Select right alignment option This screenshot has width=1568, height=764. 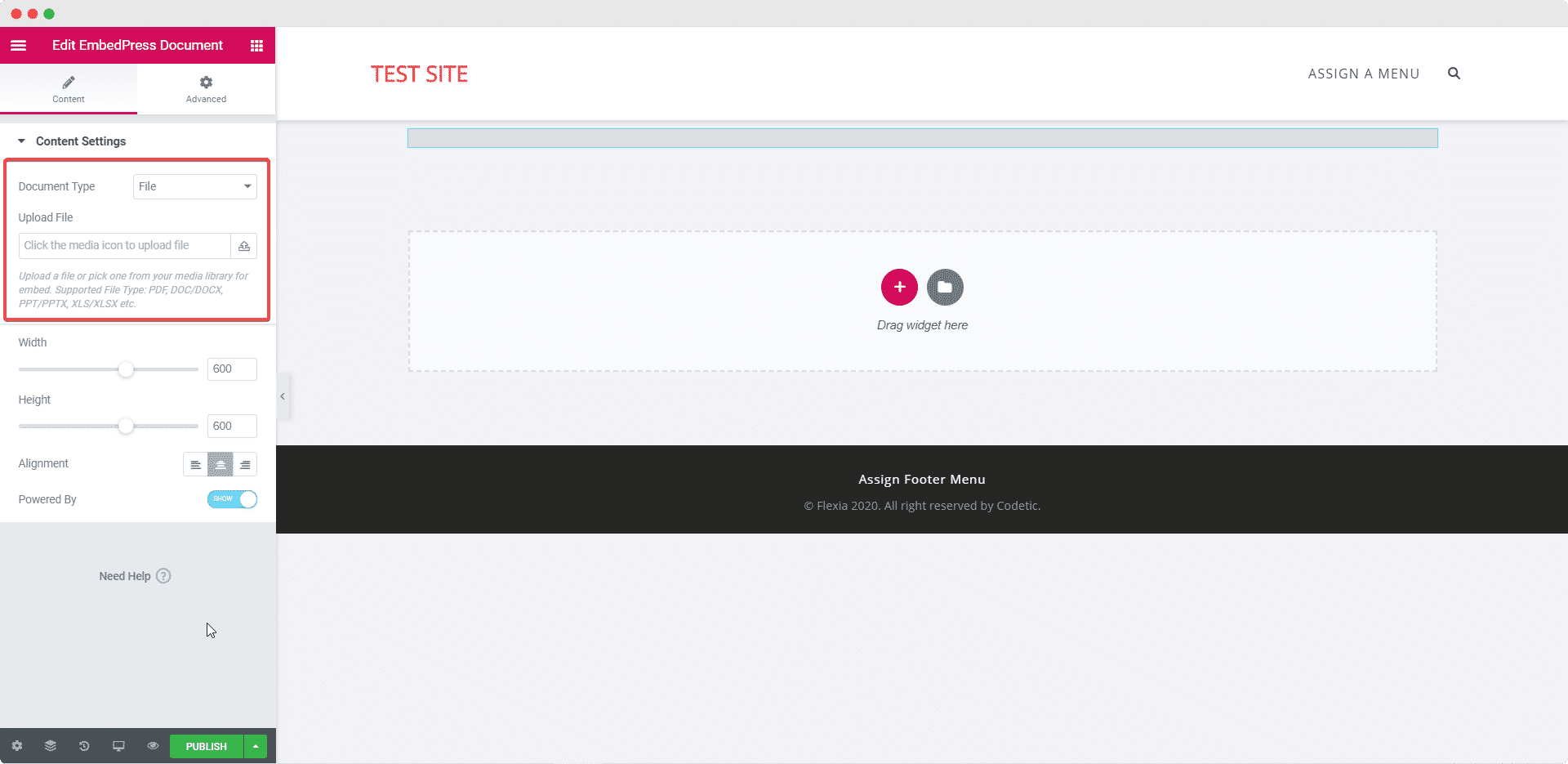pos(245,464)
